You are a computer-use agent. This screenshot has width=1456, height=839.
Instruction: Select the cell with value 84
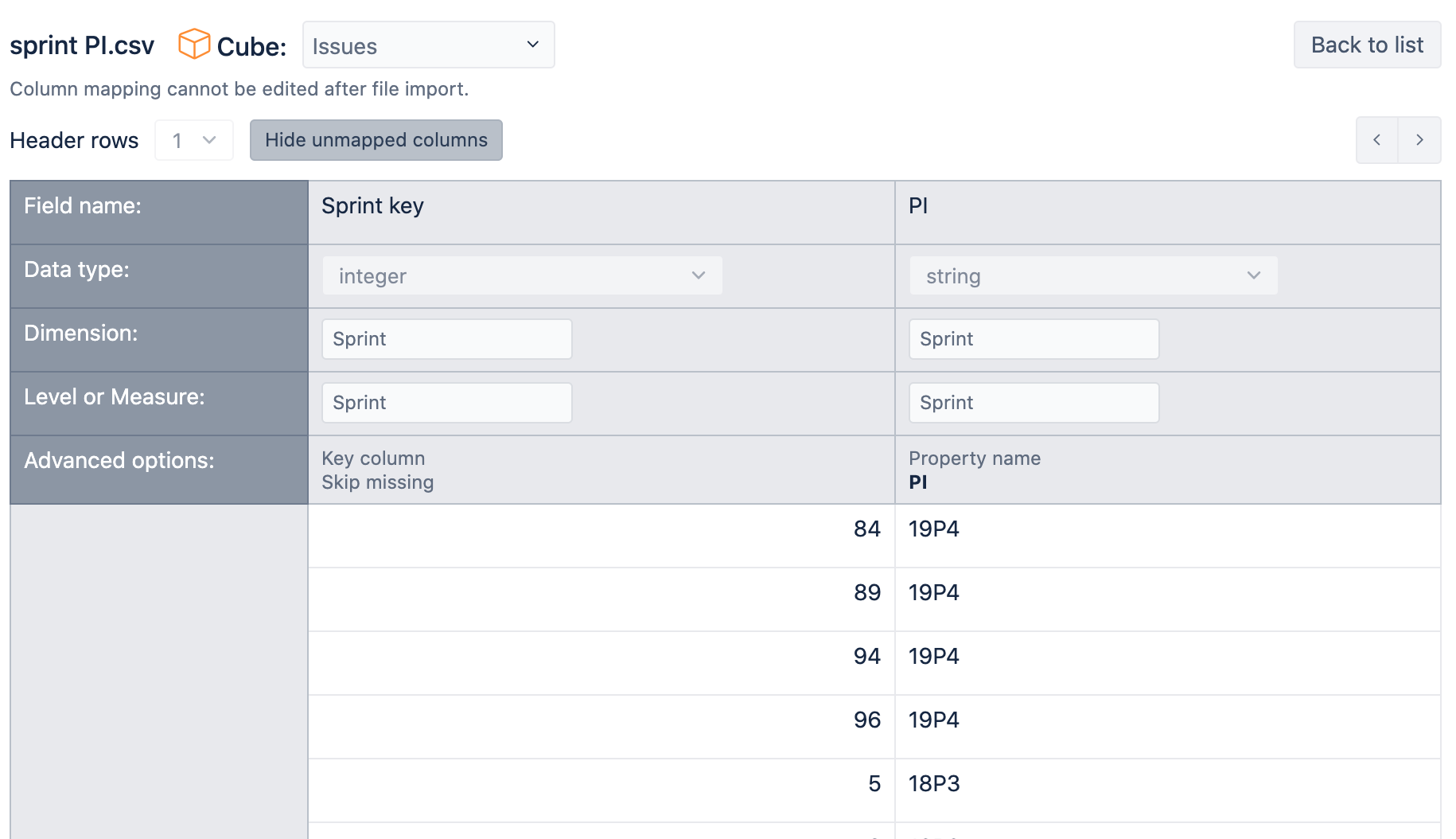[x=601, y=536]
